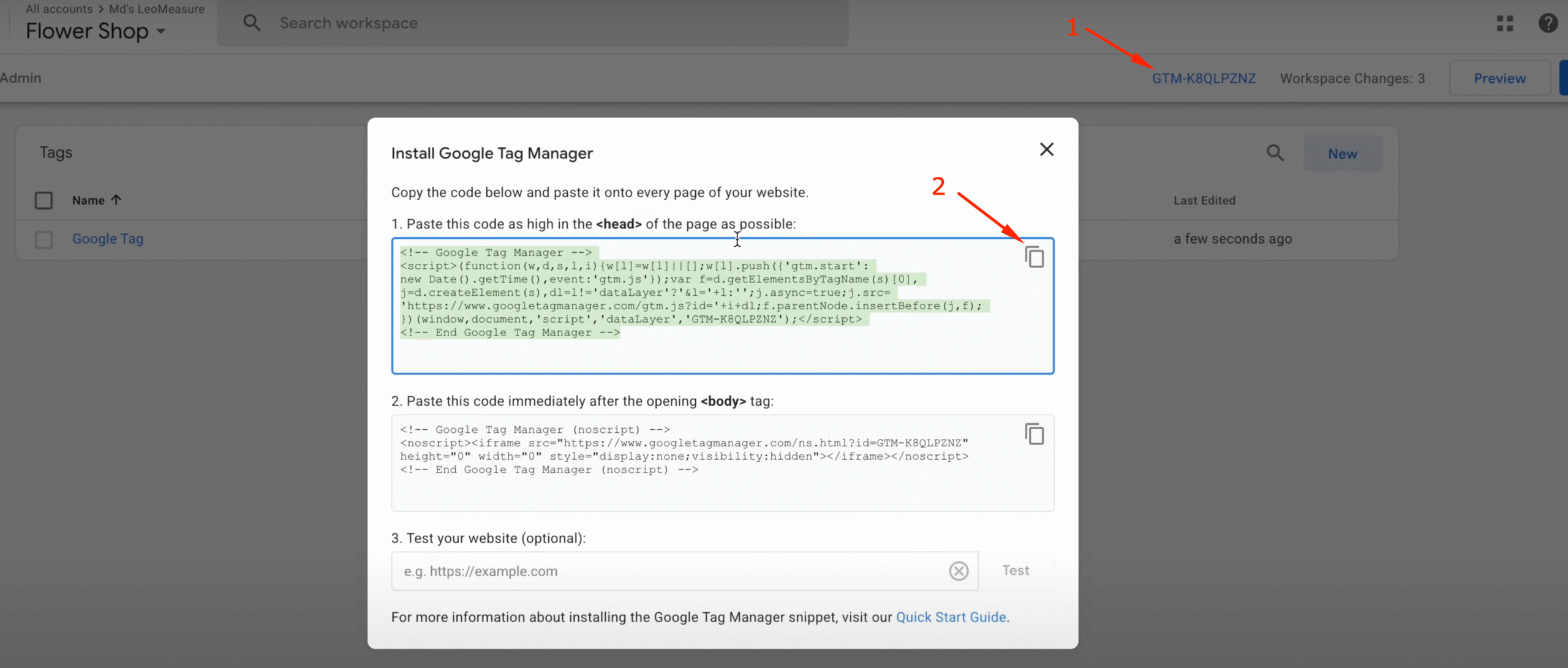Sort tags by Name column arrow
This screenshot has height=668, width=1568.
116,200
